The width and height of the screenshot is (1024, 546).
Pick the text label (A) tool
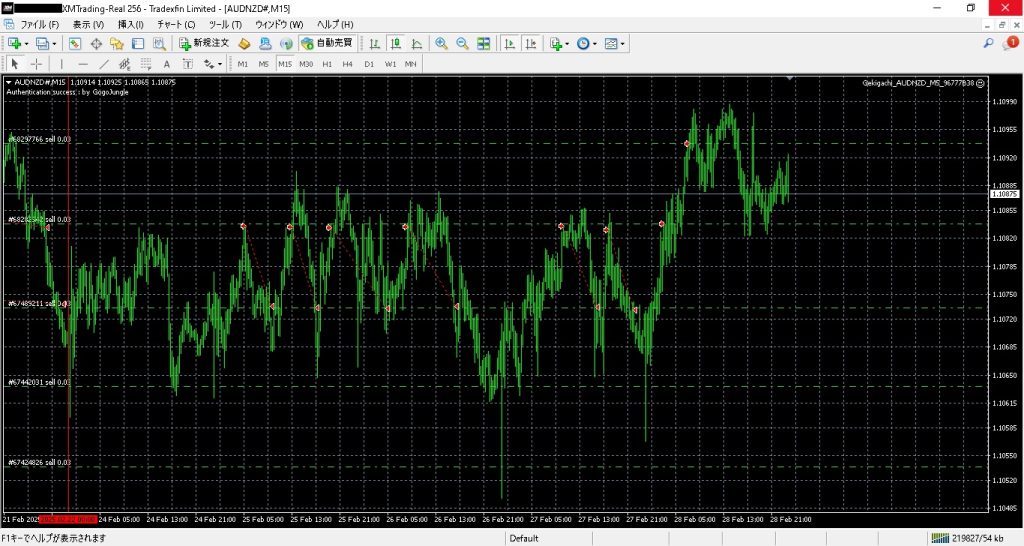pyautogui.click(x=167, y=64)
